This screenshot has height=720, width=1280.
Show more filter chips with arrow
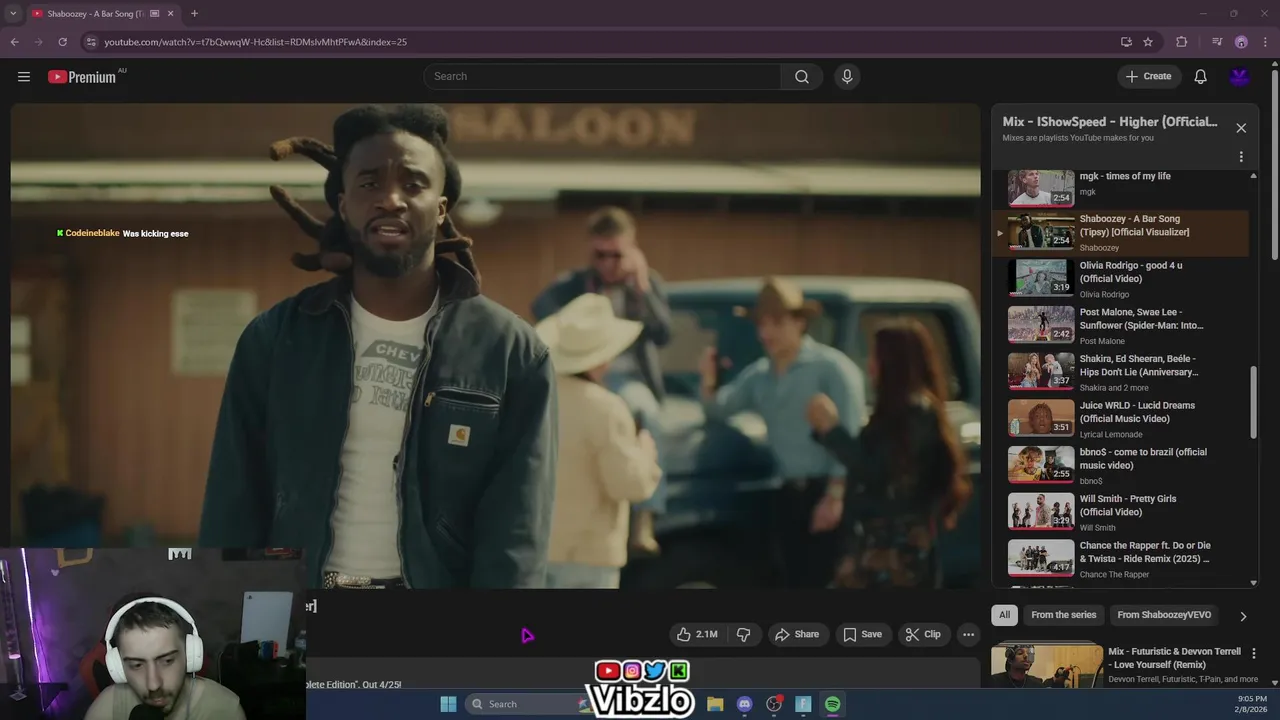coord(1243,616)
